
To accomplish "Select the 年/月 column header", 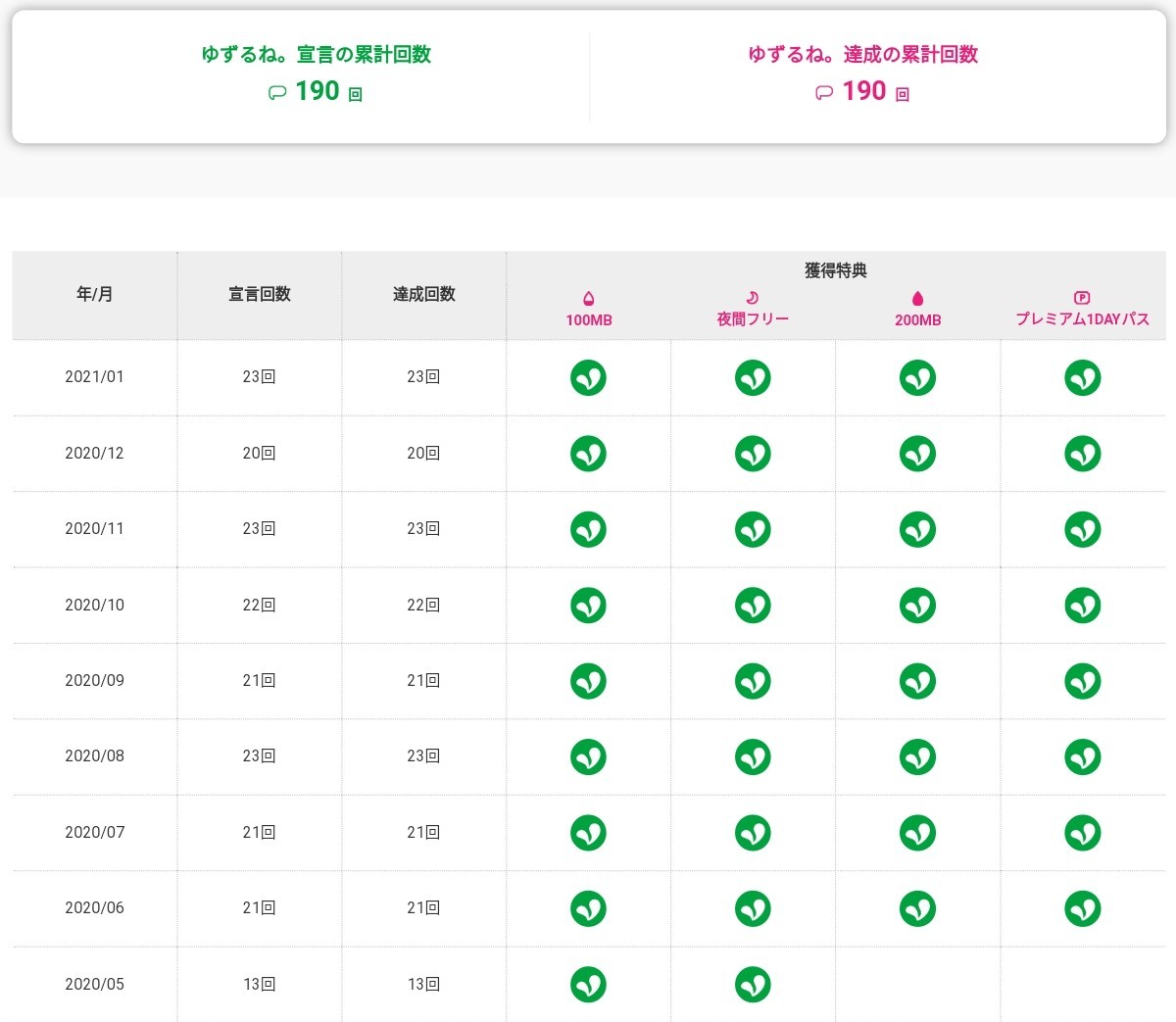I will pyautogui.click(x=95, y=294).
